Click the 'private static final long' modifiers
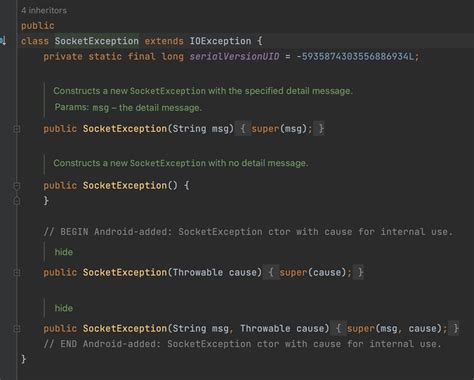This screenshot has width=474, height=380. pyautogui.click(x=113, y=56)
